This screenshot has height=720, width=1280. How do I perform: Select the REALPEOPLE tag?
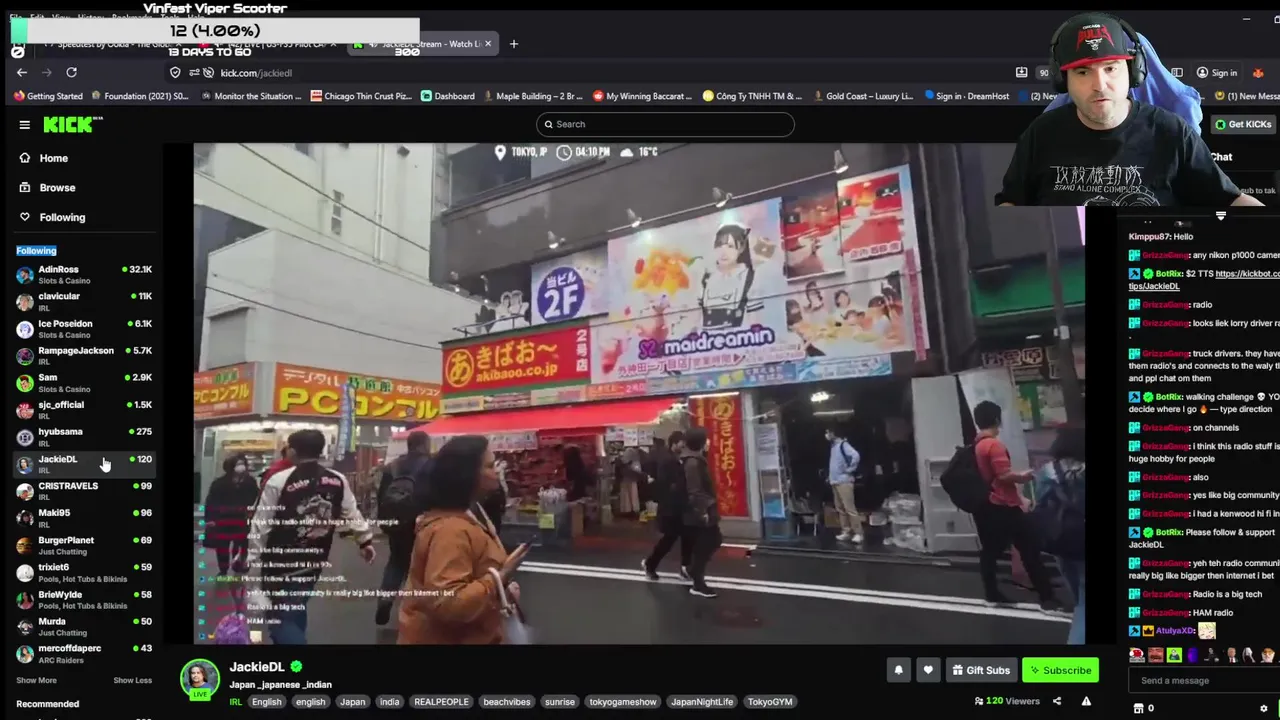441,702
